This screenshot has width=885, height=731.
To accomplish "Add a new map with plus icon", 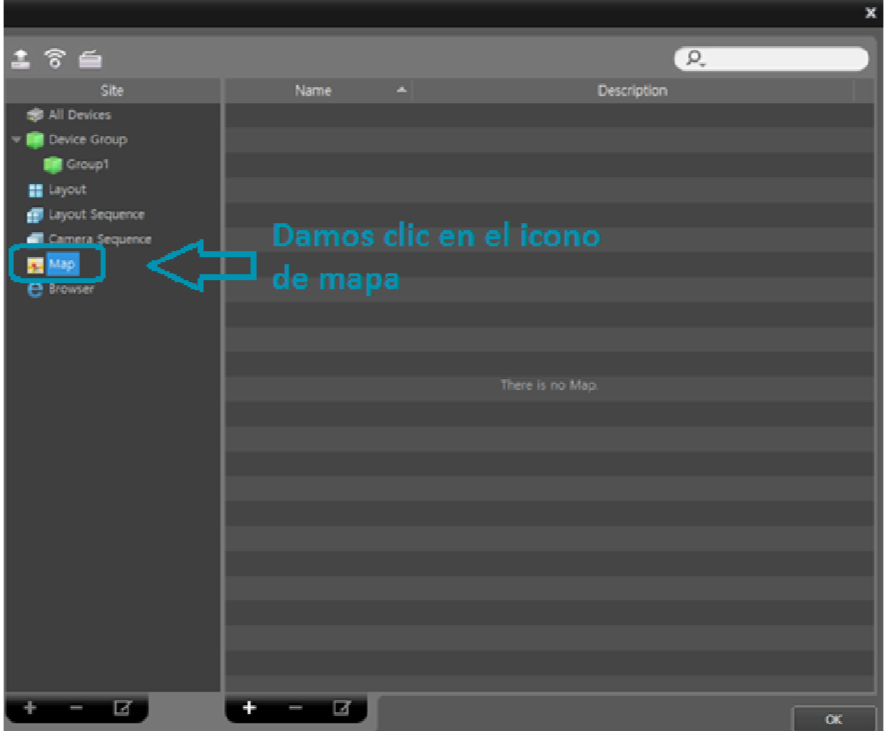I will [249, 707].
